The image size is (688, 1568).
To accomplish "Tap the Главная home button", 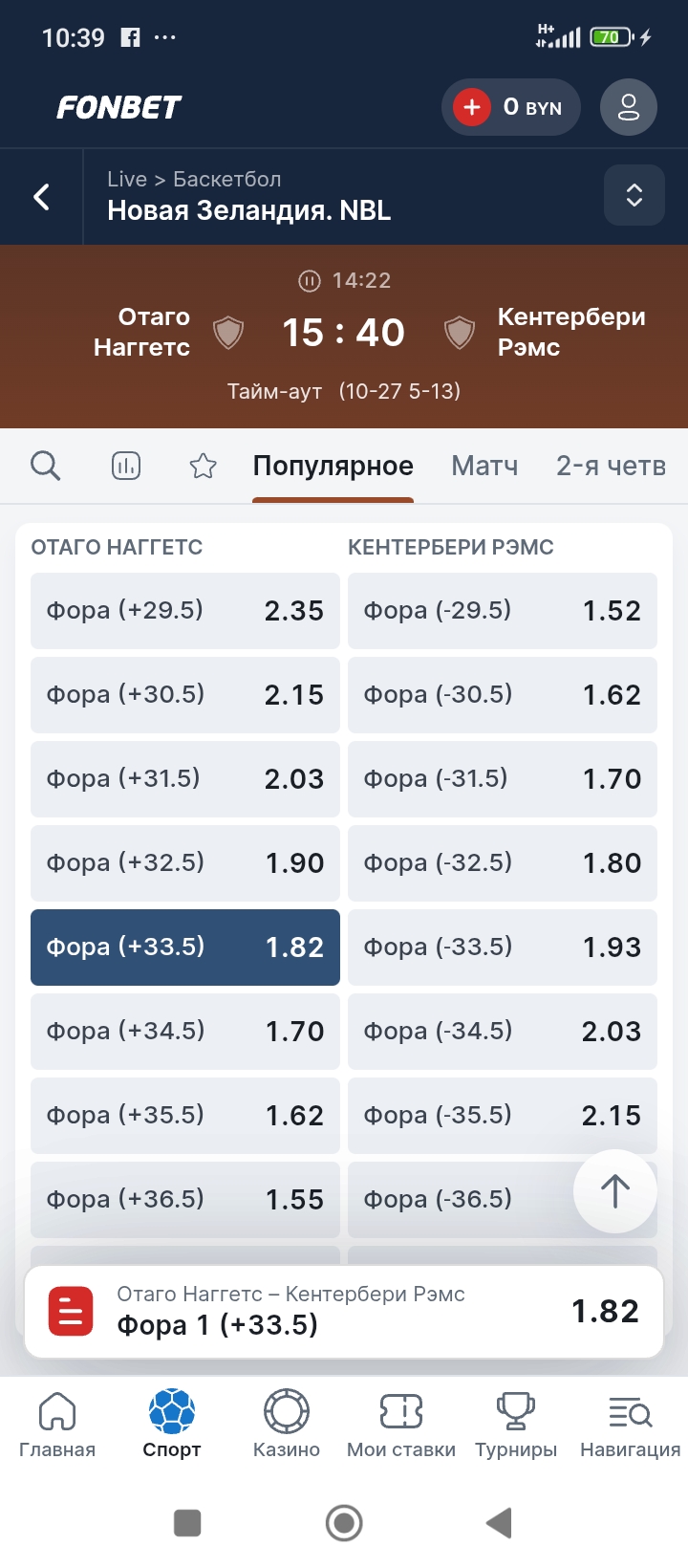I will pyautogui.click(x=57, y=1423).
